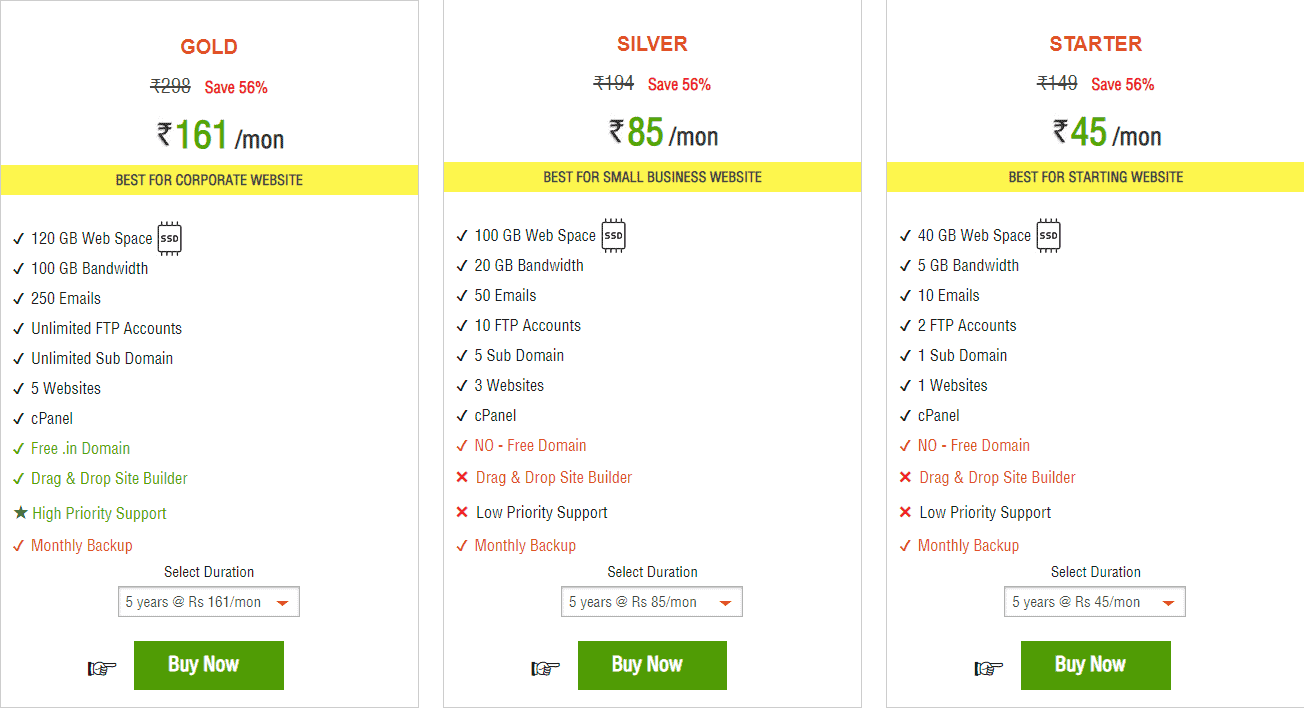
Task: Click the pointing hand icon beside SILVER Buy Now
Action: coord(545,665)
